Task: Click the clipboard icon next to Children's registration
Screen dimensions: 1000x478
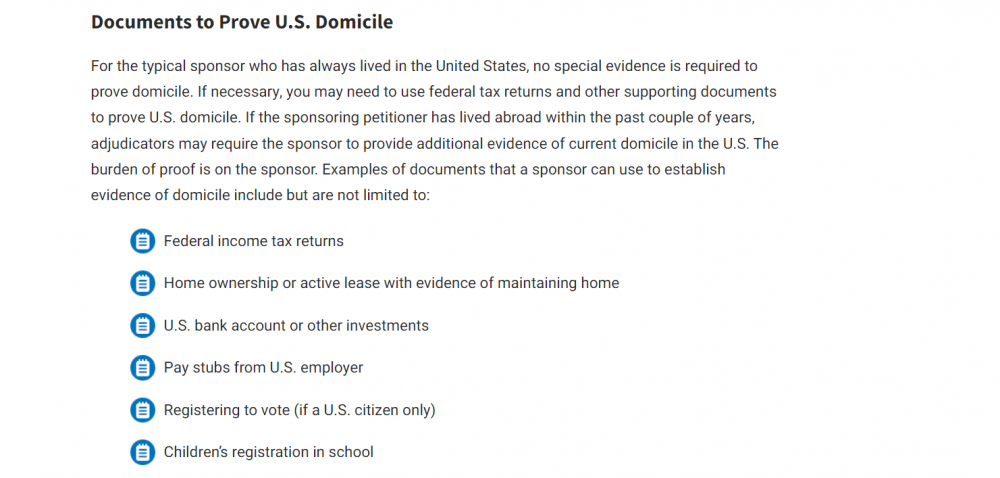Action: [143, 452]
